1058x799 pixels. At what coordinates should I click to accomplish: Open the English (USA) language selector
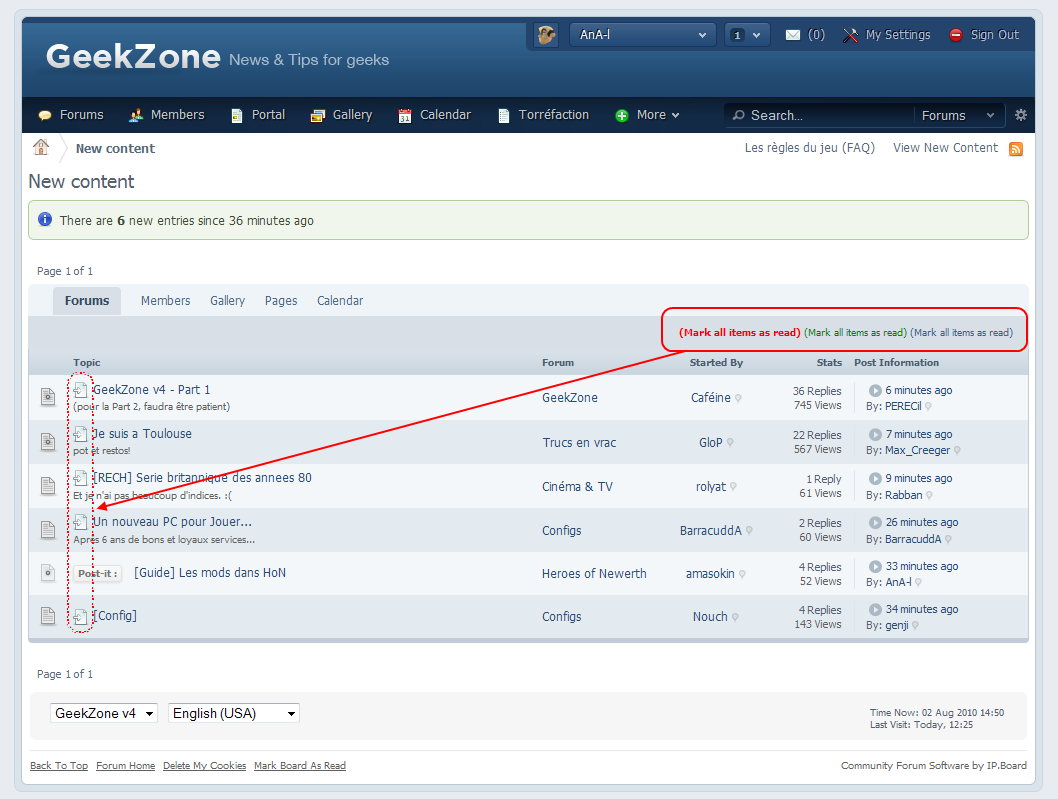click(x=233, y=713)
